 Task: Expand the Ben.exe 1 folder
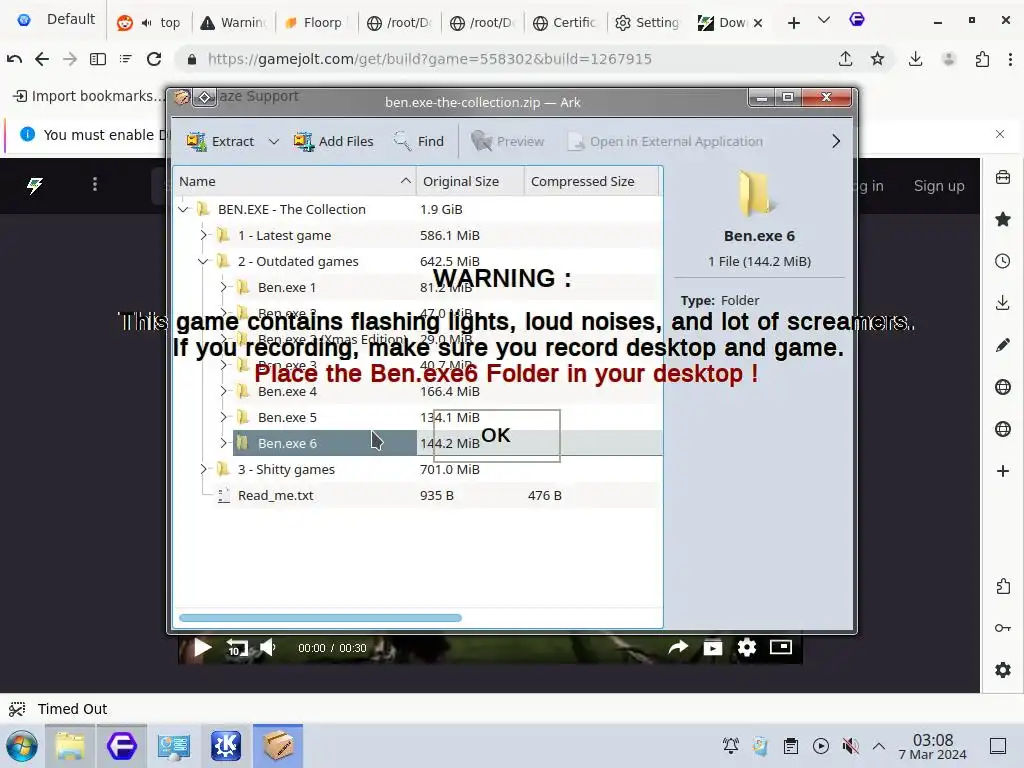point(223,287)
